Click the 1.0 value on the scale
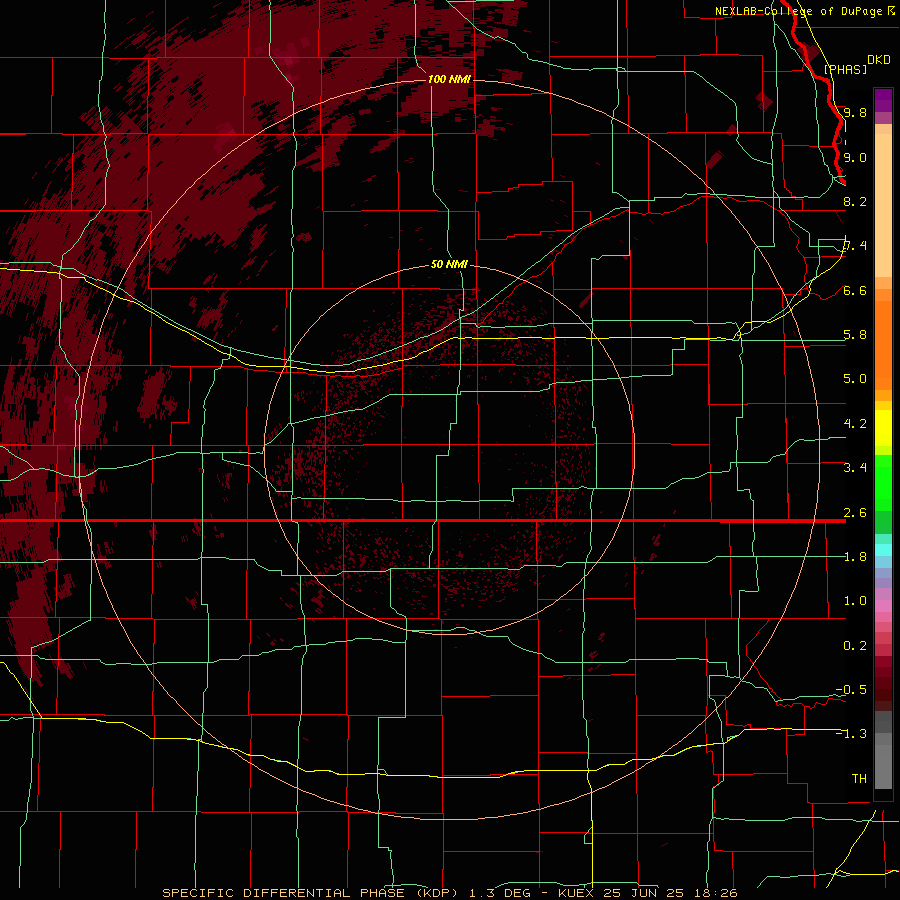Image resolution: width=900 pixels, height=900 pixels. pyautogui.click(x=855, y=601)
